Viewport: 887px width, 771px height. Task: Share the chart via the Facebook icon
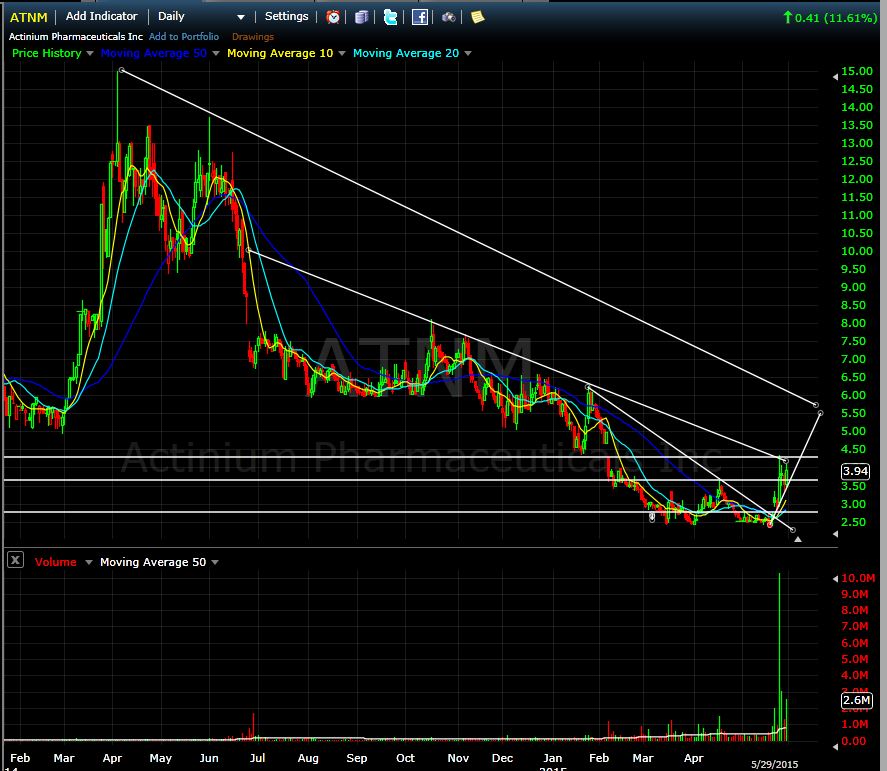point(418,16)
